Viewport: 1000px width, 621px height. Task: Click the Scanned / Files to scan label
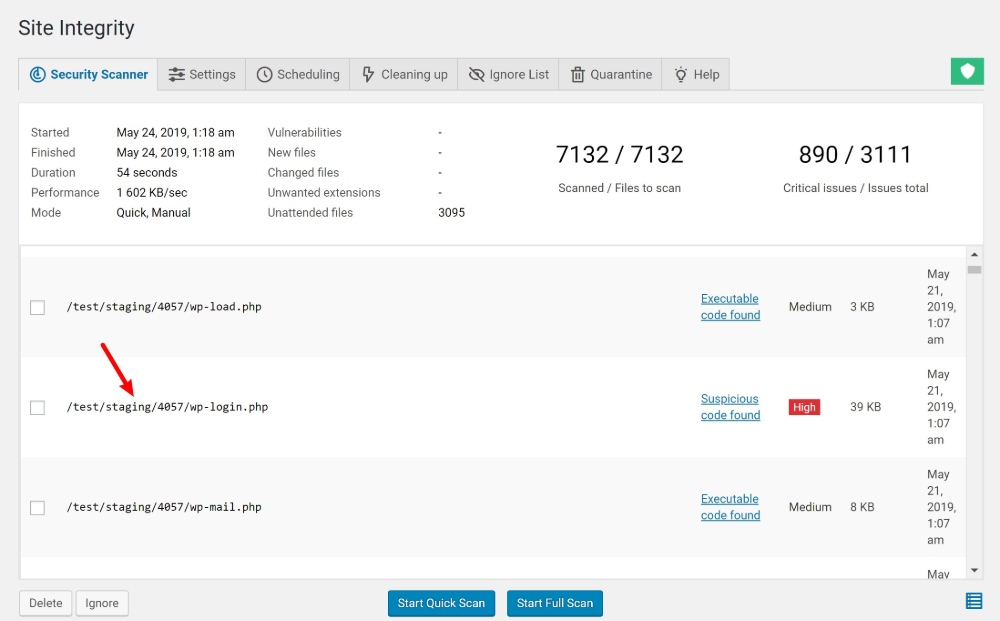pyautogui.click(x=619, y=188)
